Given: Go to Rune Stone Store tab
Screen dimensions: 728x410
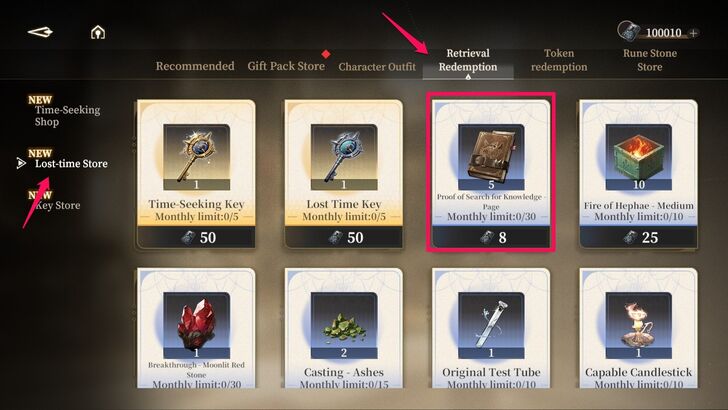Looking at the screenshot, I should 650,60.
